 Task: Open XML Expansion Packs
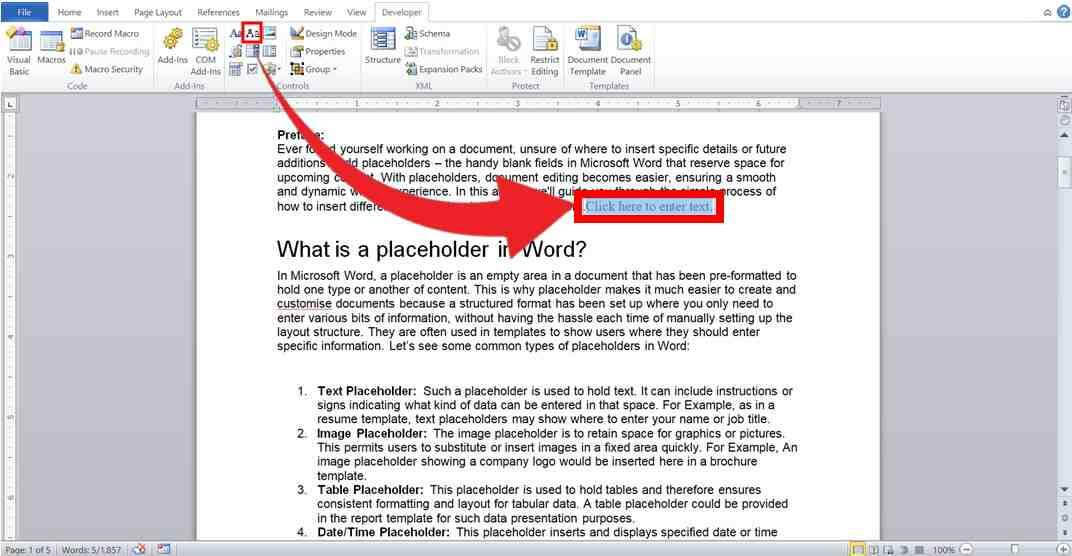444,69
